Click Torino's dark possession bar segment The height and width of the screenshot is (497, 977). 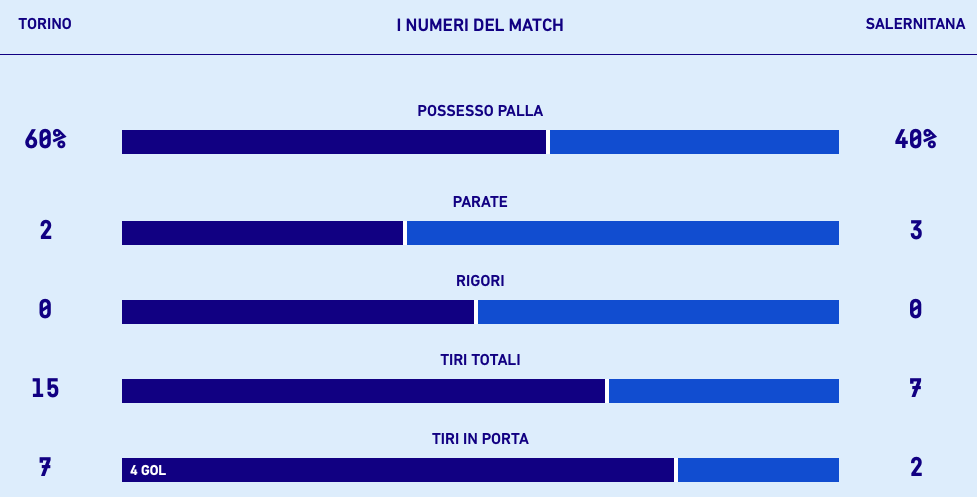(334, 142)
